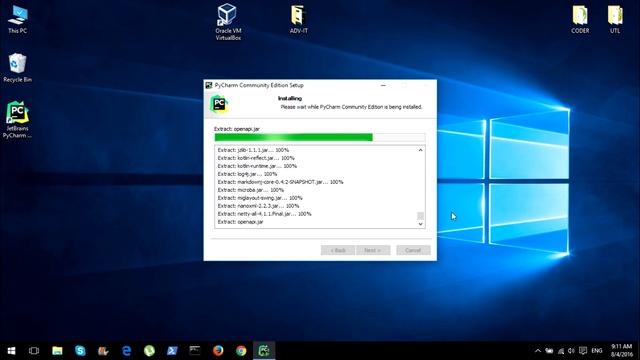Launch File Explorer from taskbar
This screenshot has height=360, width=640.
57,351
